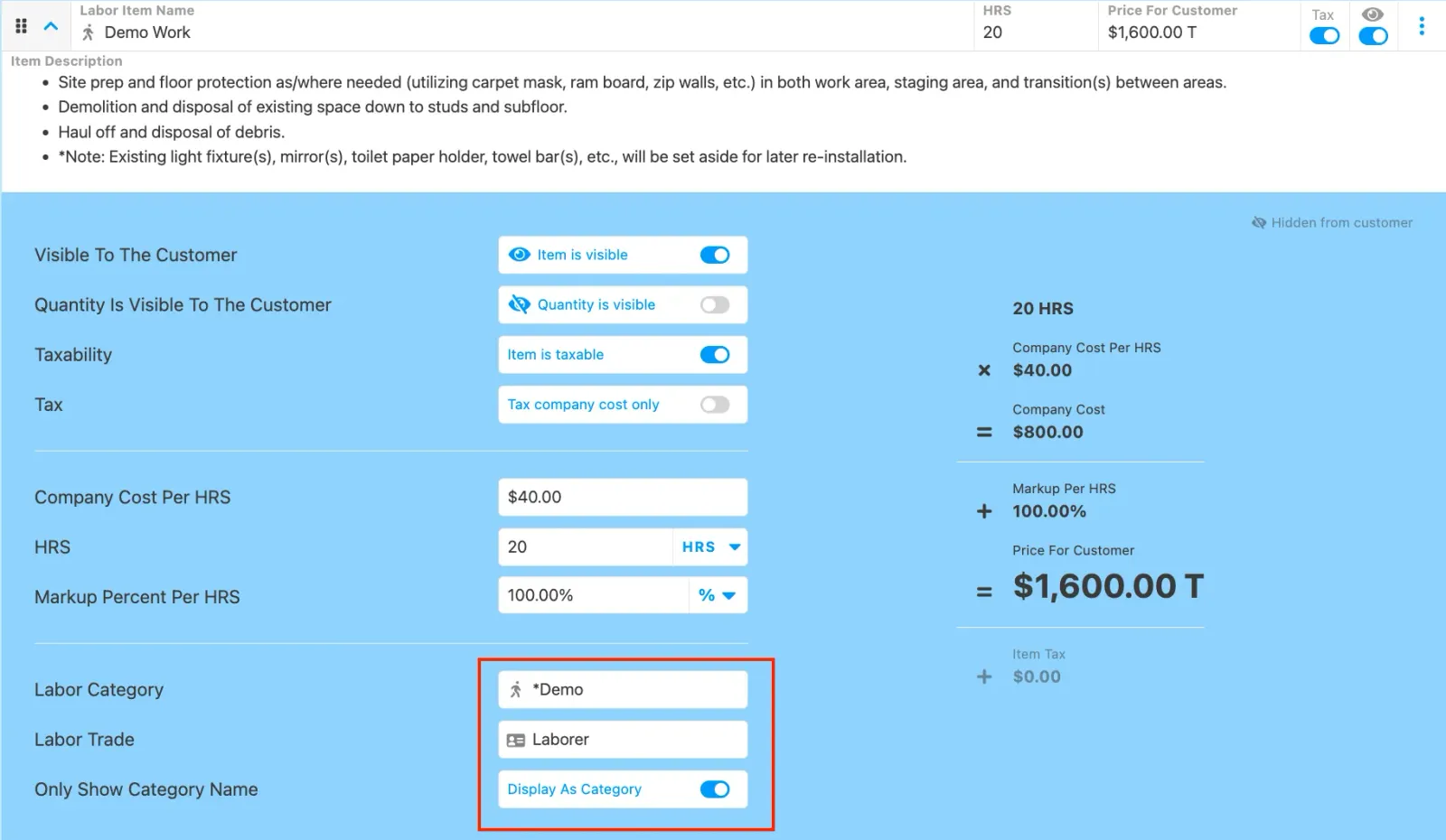Open the HRS unit dropdown
Image resolution: width=1446 pixels, height=840 pixels.
(x=710, y=547)
